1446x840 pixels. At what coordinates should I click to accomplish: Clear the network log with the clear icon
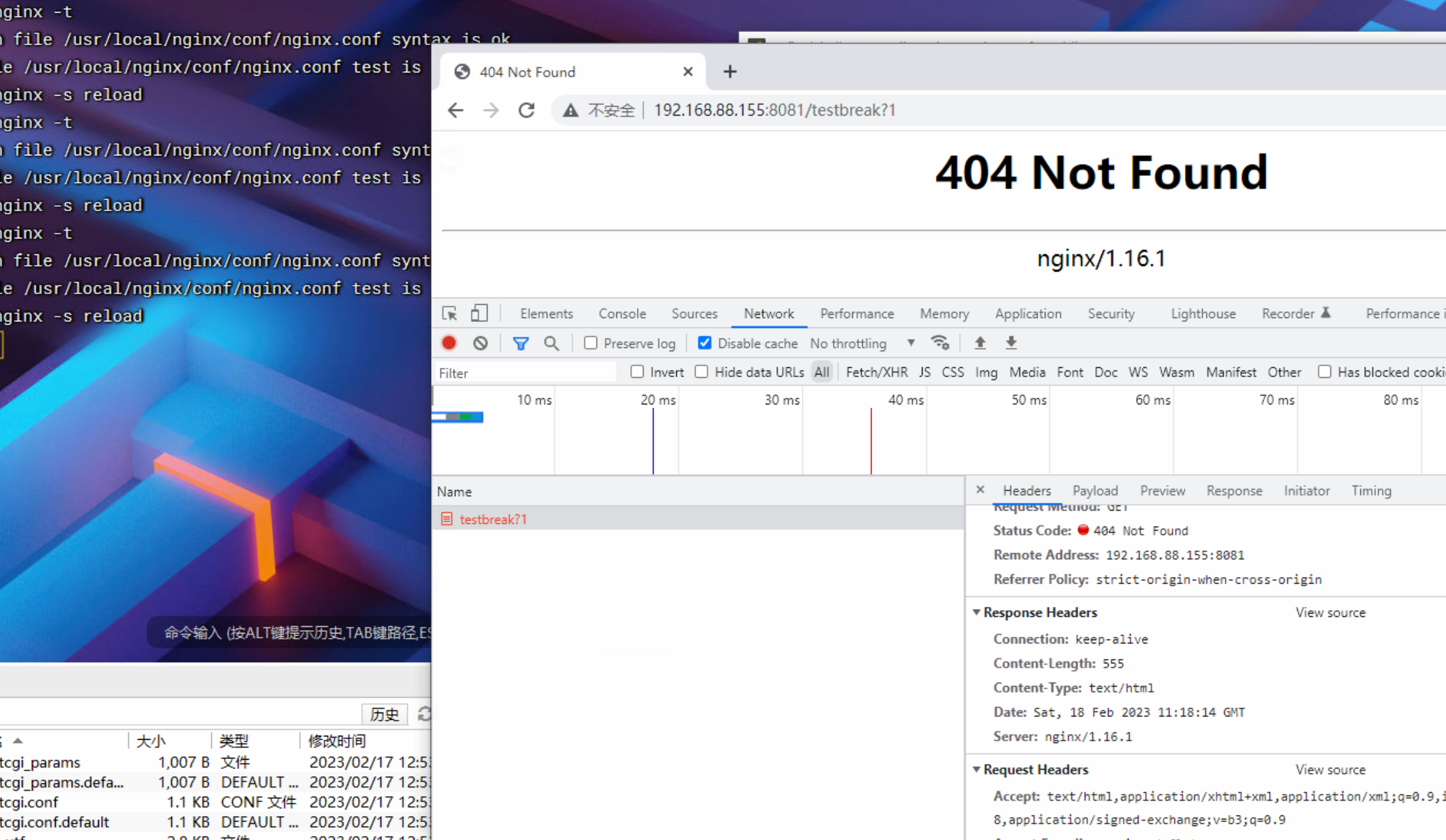pyautogui.click(x=480, y=343)
